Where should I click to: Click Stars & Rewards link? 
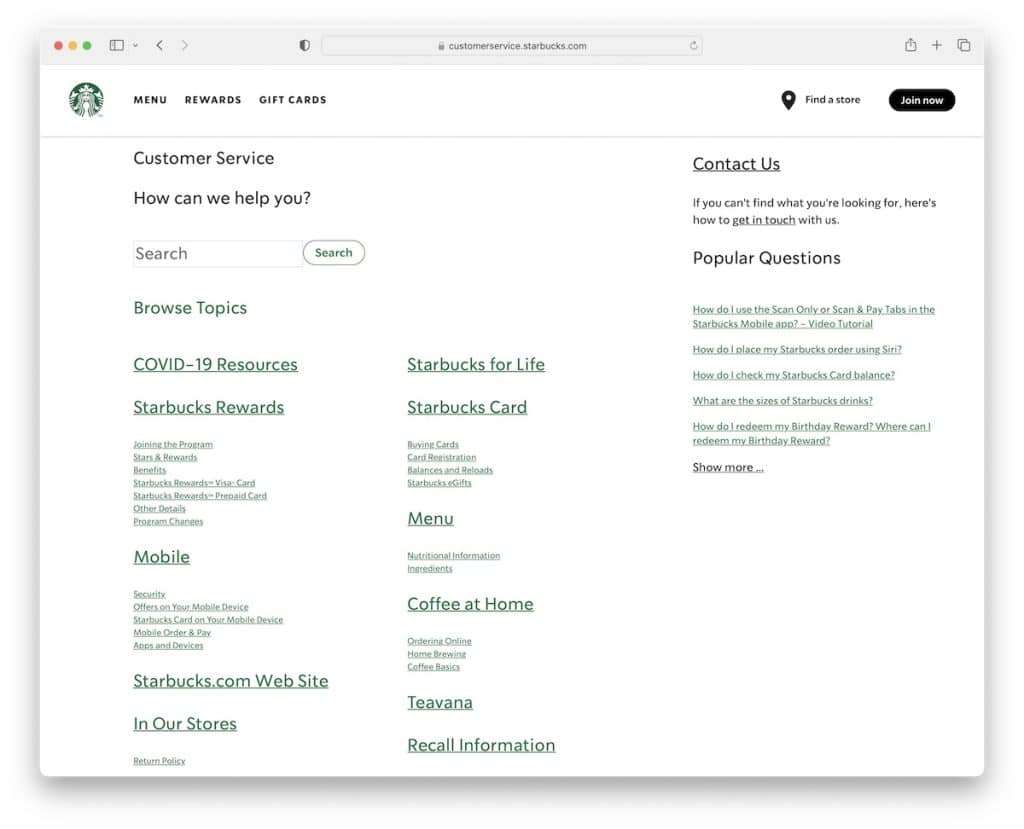pos(165,457)
